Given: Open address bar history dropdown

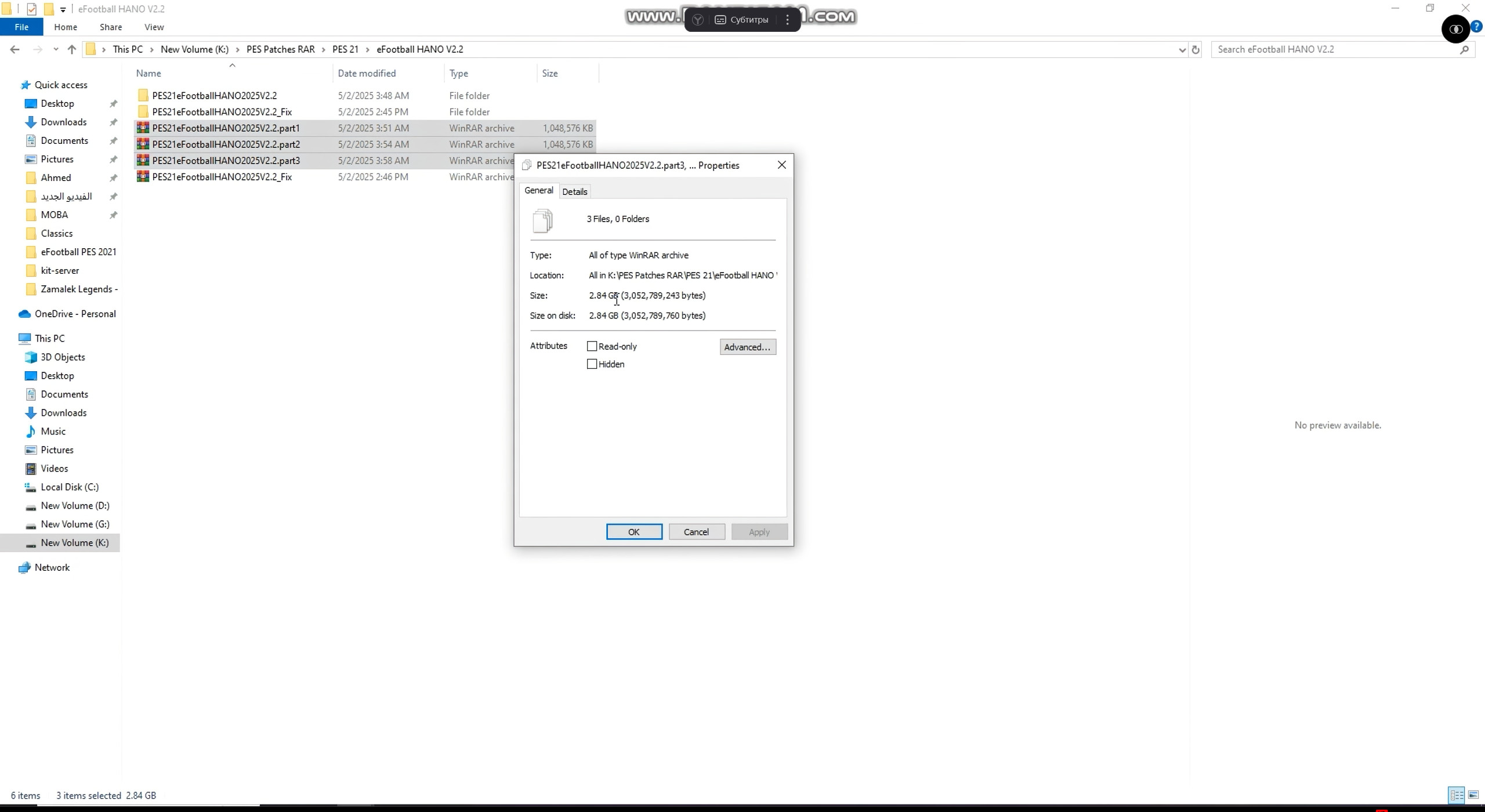Looking at the screenshot, I should point(1182,50).
